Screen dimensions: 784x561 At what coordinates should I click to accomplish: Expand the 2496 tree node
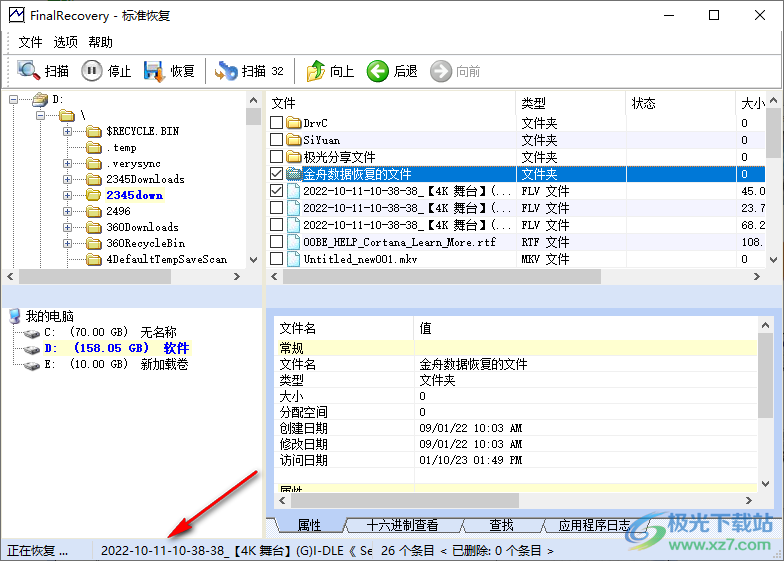point(68,212)
